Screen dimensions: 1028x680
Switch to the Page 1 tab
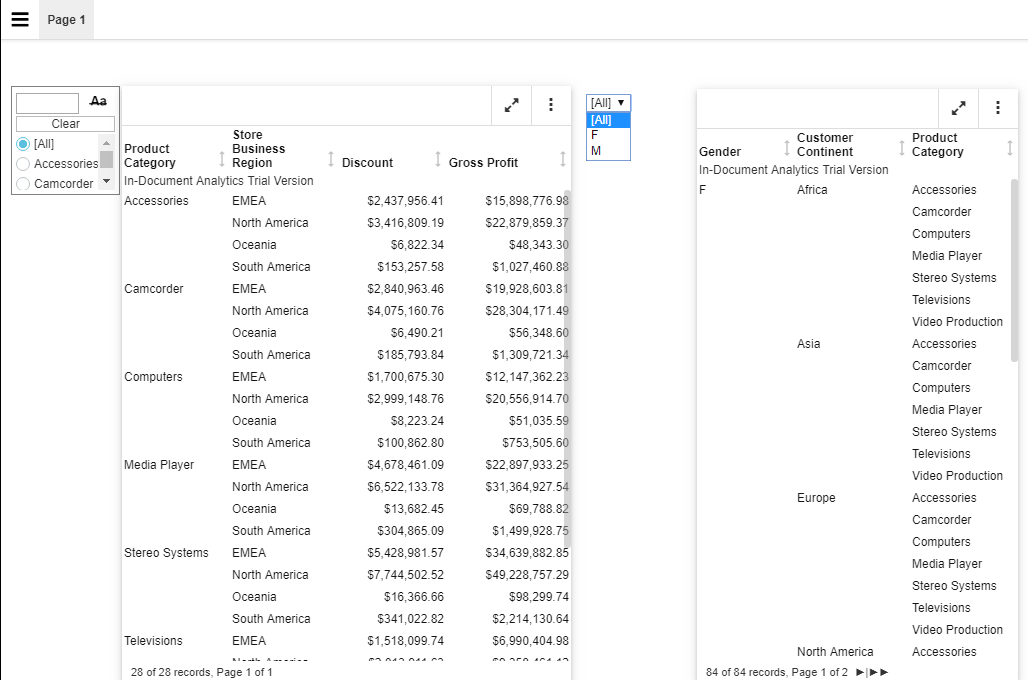coord(66,20)
